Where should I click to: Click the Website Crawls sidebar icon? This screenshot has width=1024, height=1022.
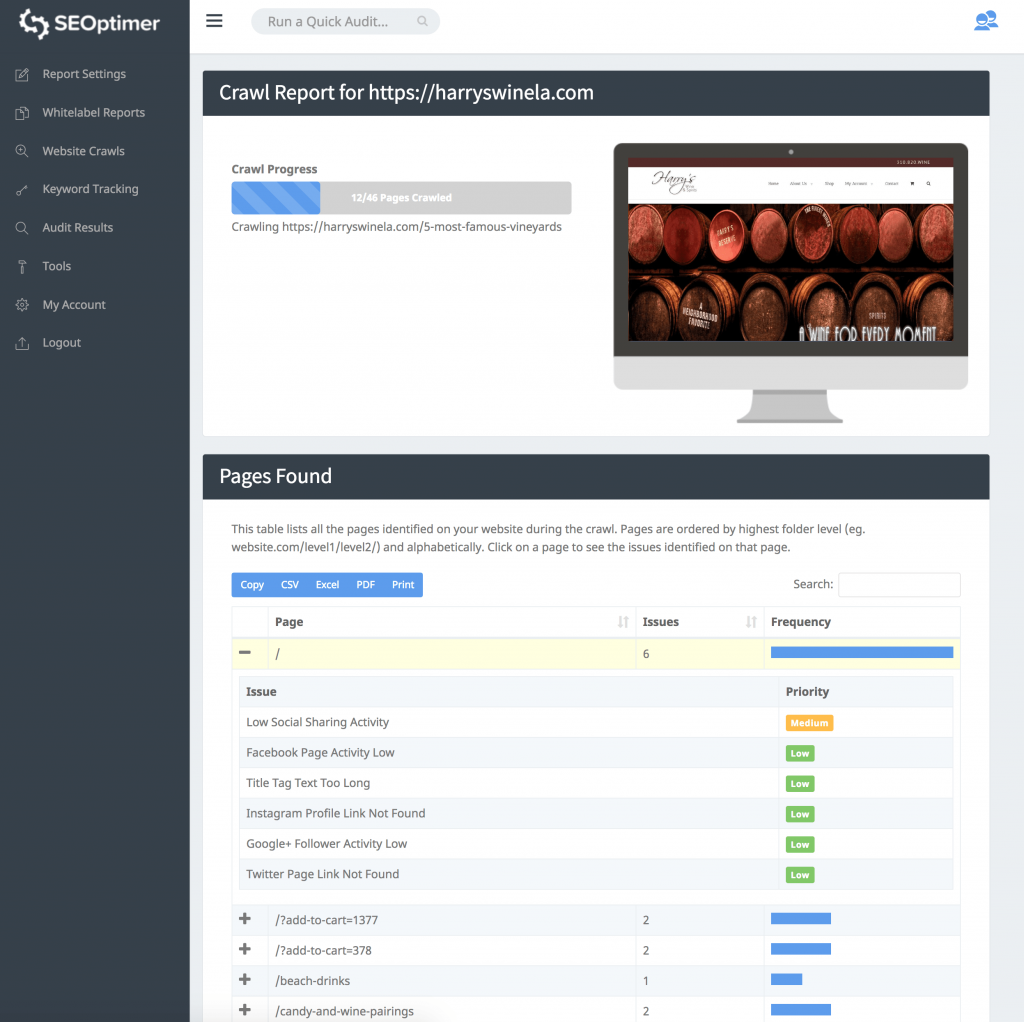(x=22, y=151)
